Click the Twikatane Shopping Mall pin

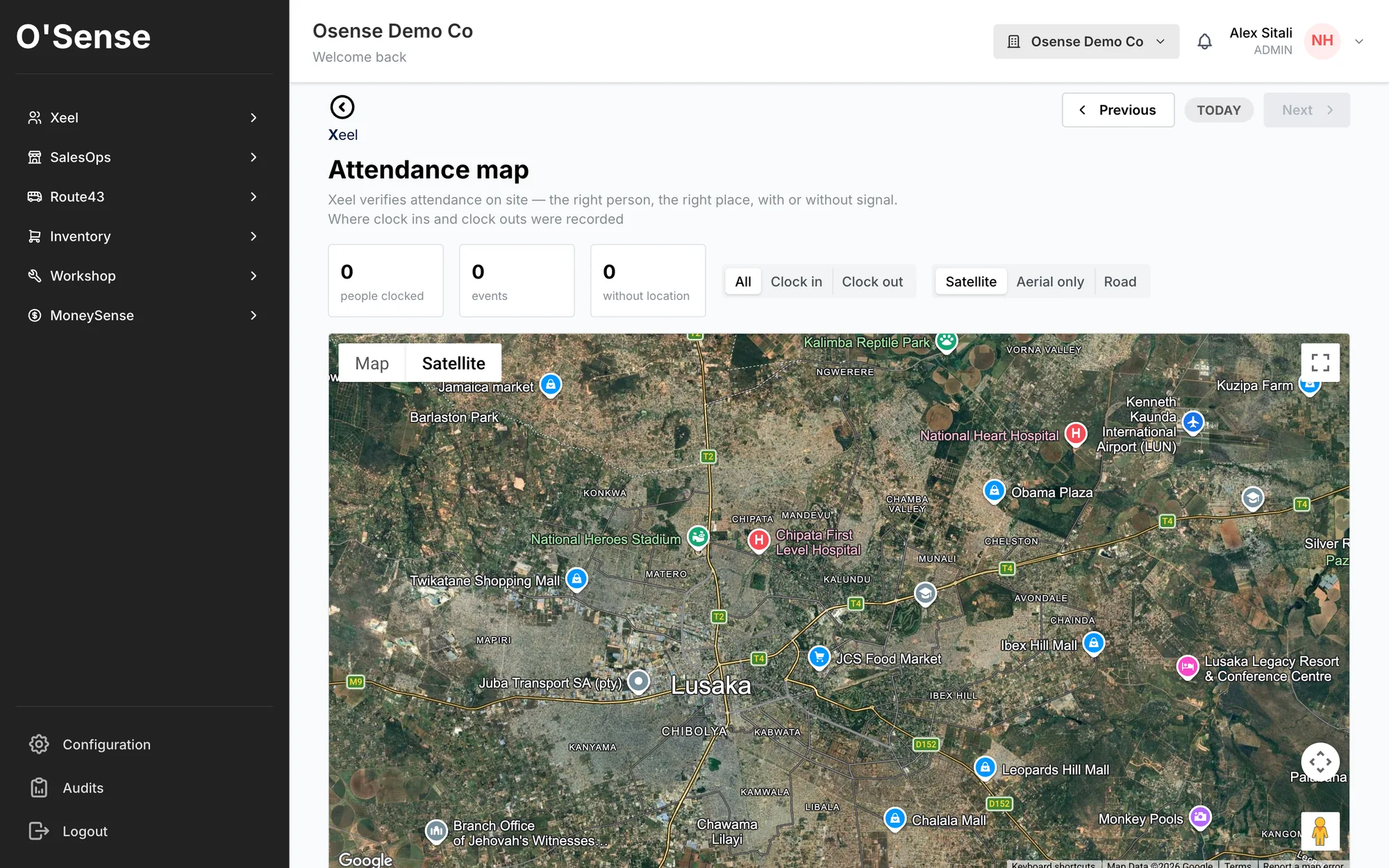coord(576,579)
